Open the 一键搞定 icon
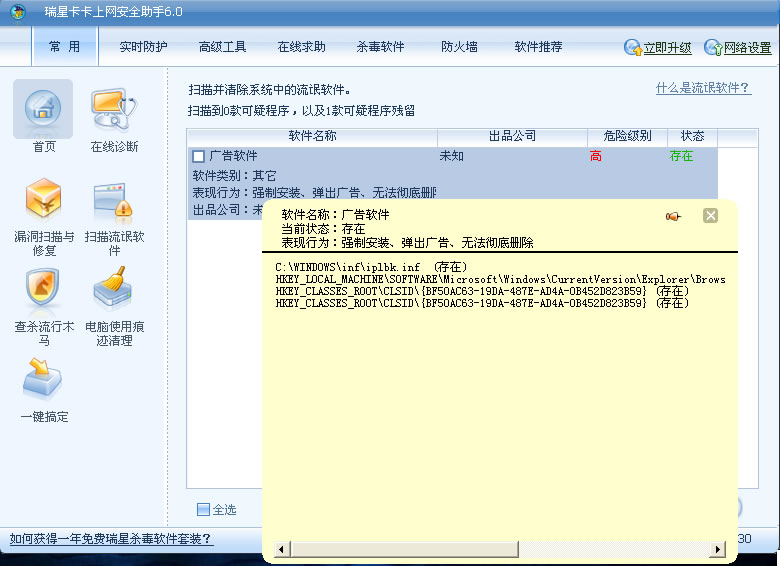The height and width of the screenshot is (566, 780). (43, 379)
